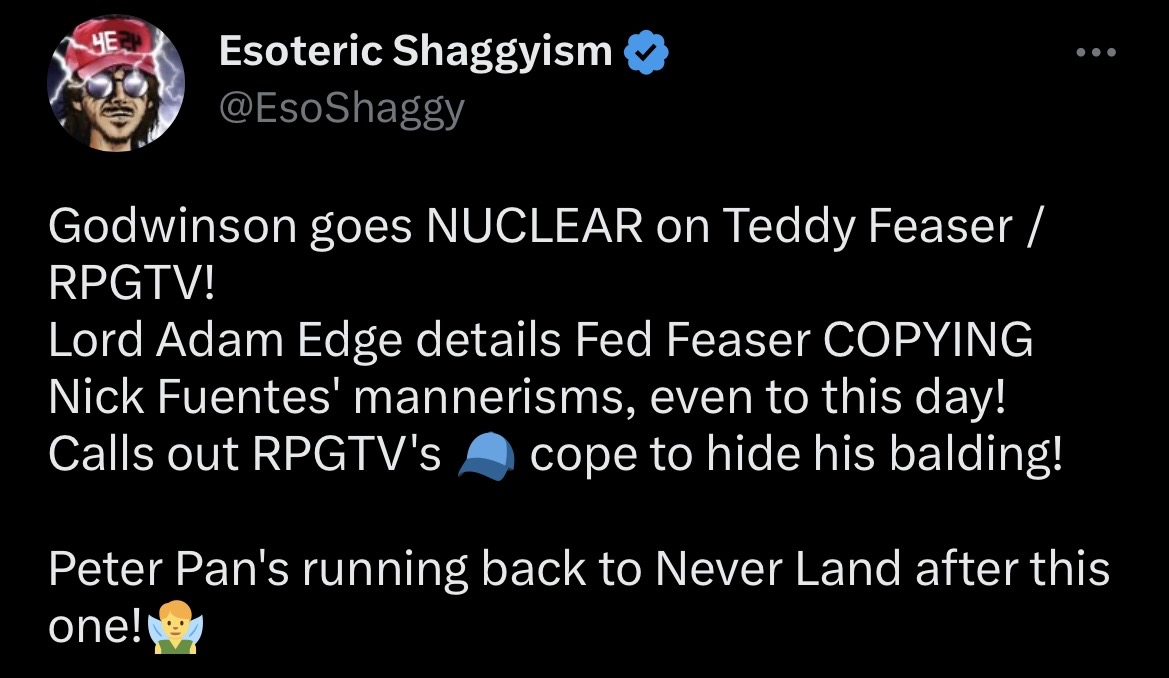Select the word NUCLEAR in the tweet

click(535, 225)
